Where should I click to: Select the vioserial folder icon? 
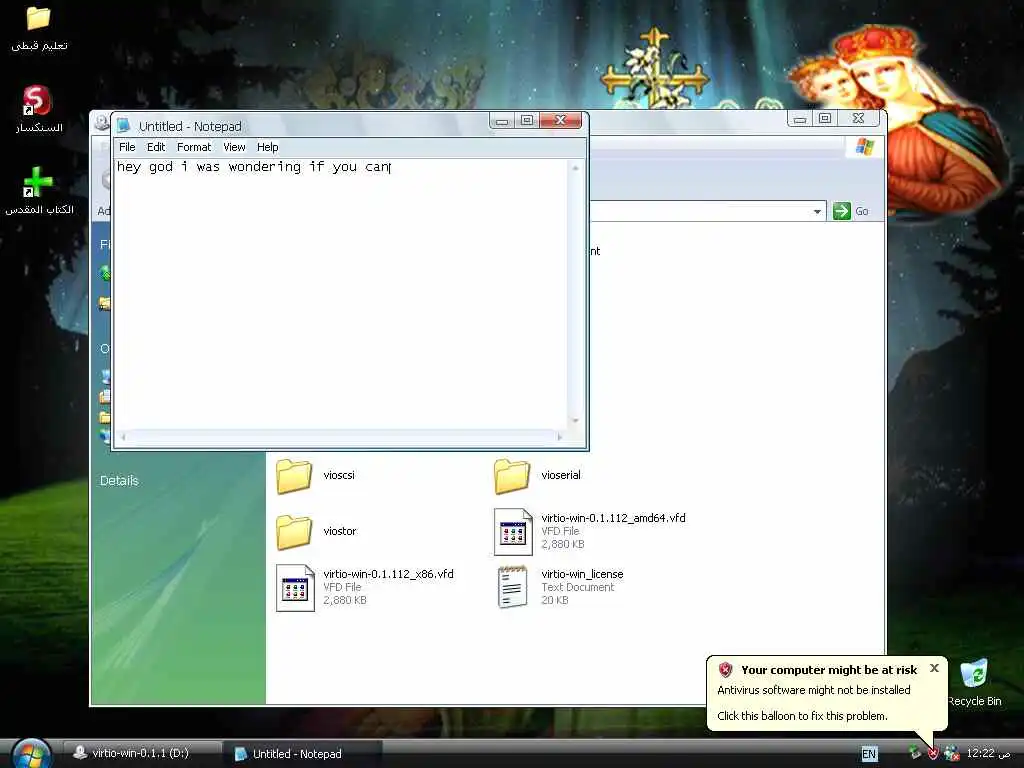pyautogui.click(x=512, y=475)
